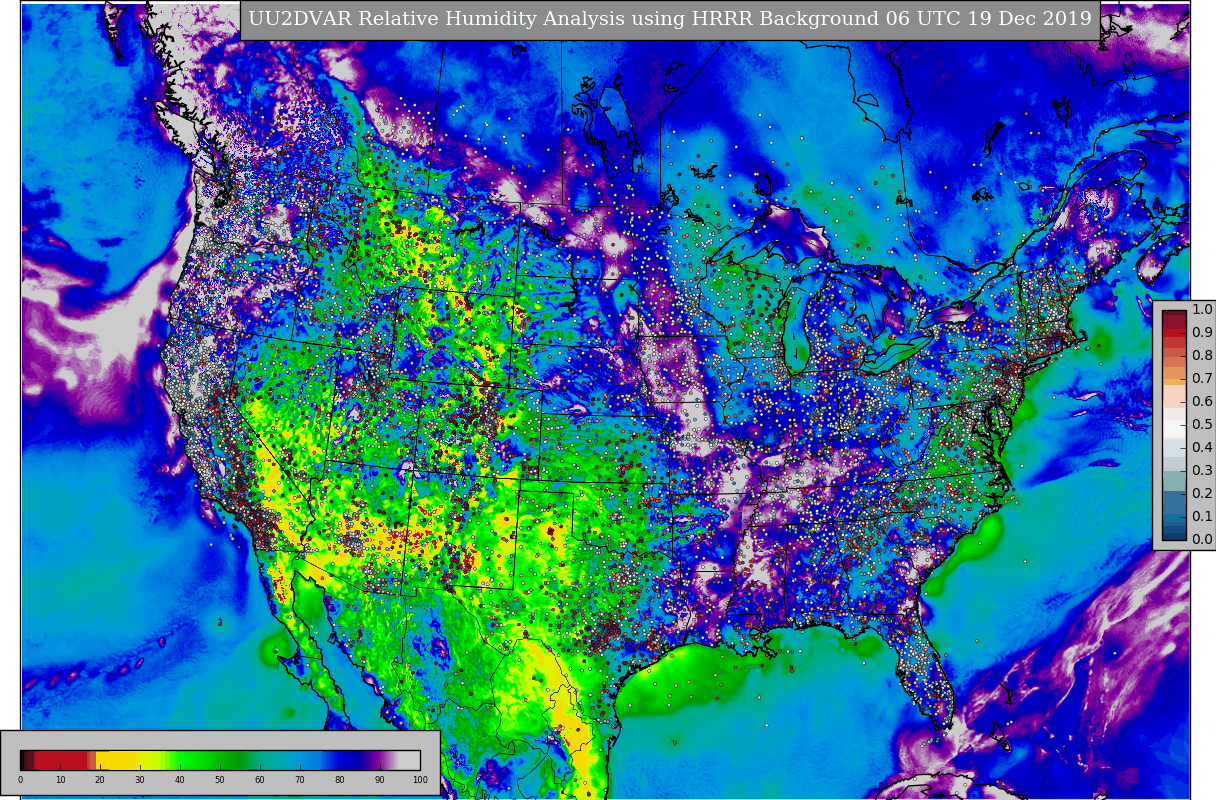Viewport: 1216px width, 800px height.
Task: Click the 10 tick label on the humidity colorbar
Action: click(60, 780)
